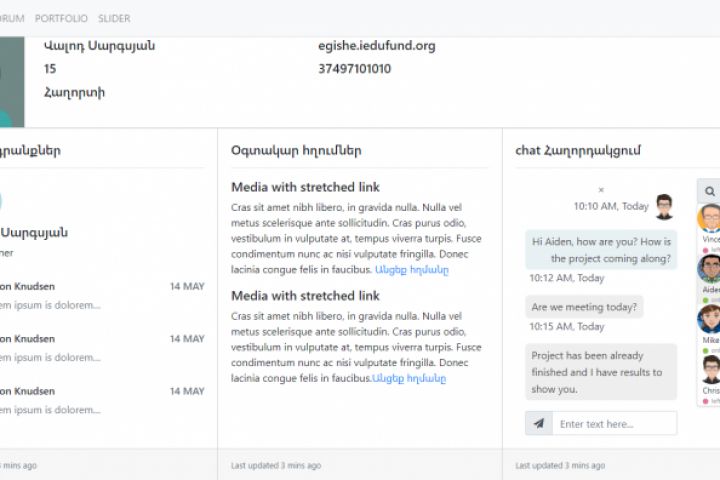Click the 'Are we meeting today?' message bubble
This screenshot has height=480, width=720.
click(584, 307)
